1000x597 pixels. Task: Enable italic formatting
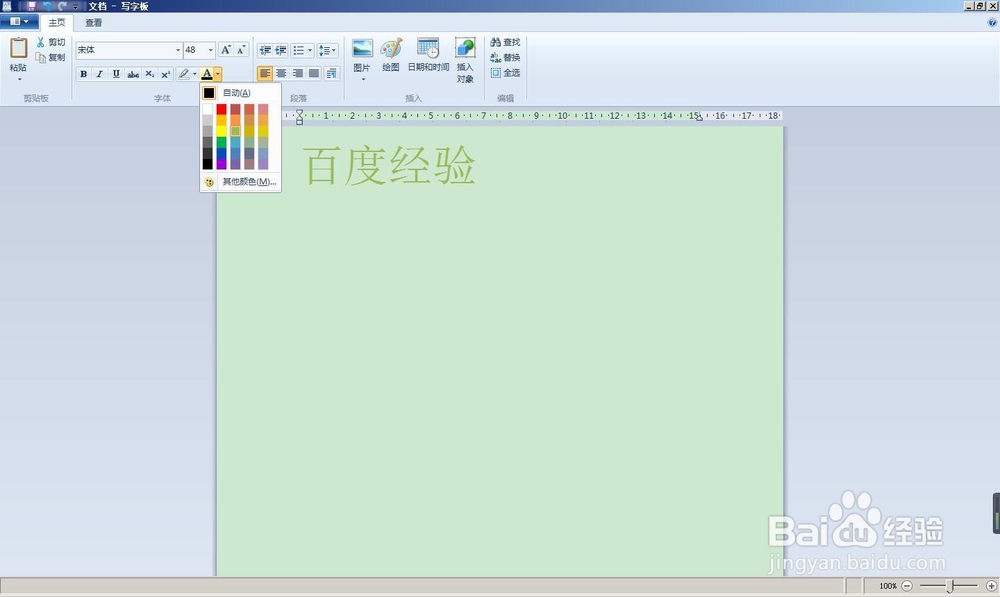click(x=99, y=73)
